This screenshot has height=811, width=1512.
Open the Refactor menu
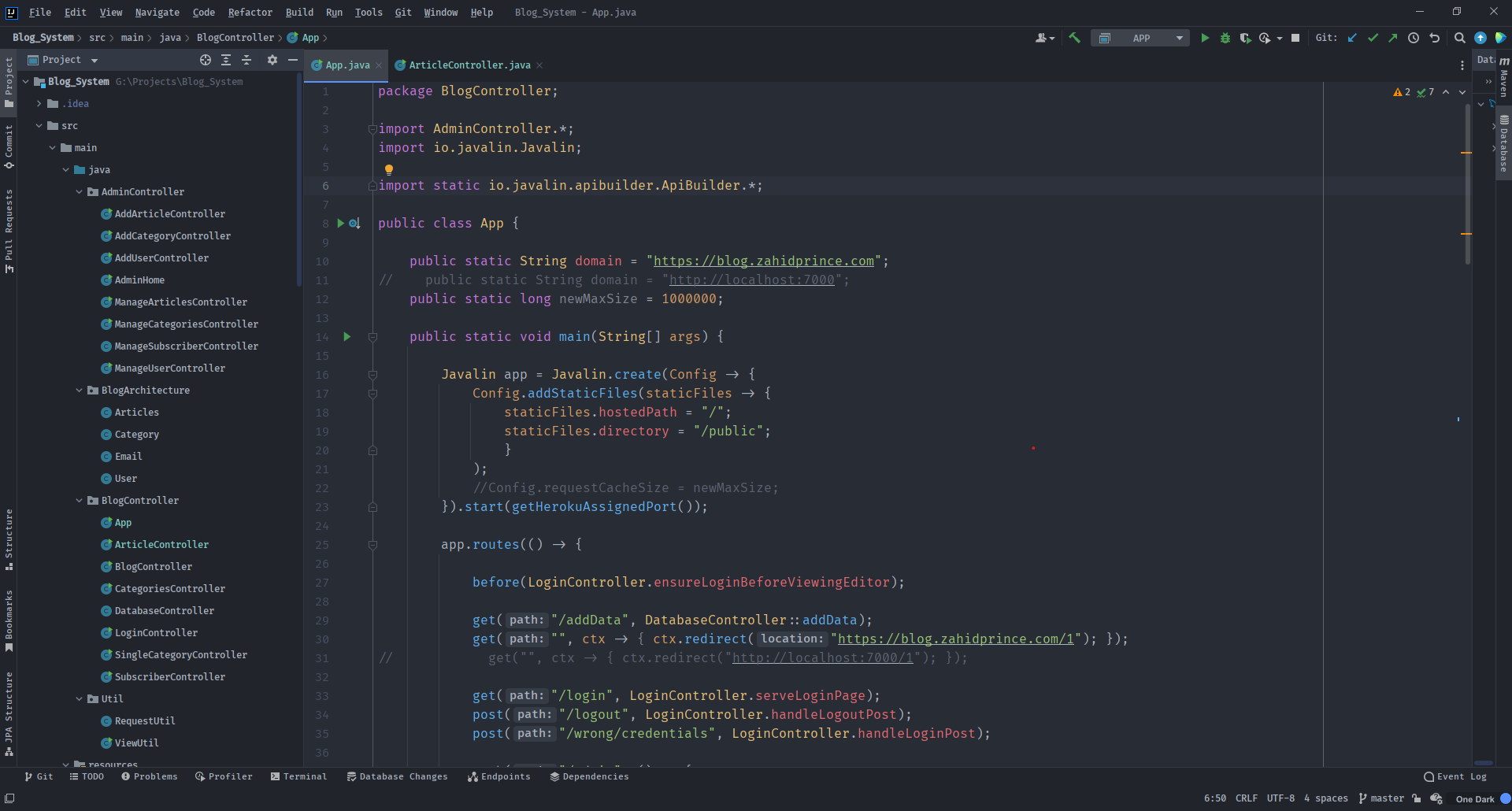click(250, 12)
